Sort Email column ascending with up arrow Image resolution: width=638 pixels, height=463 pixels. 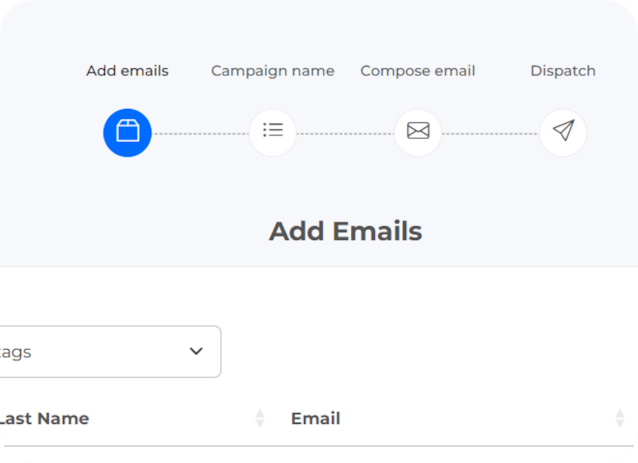point(620,413)
